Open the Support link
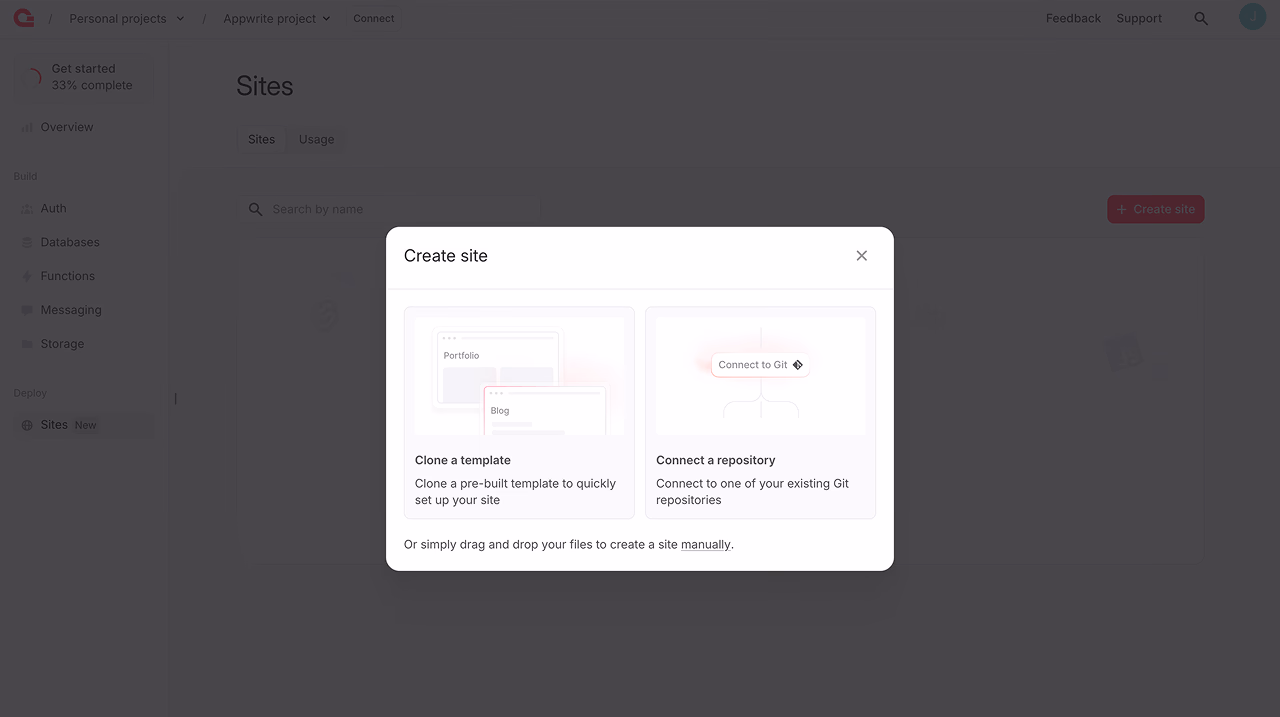This screenshot has height=717, width=1280. (x=1139, y=18)
